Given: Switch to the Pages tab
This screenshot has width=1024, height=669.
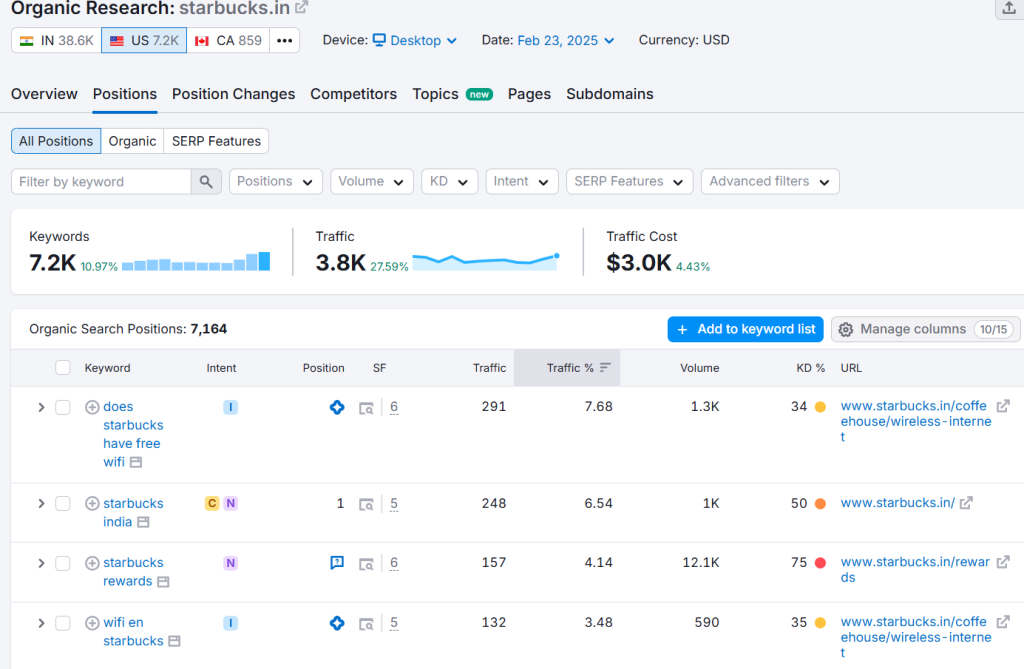Looking at the screenshot, I should [529, 94].
